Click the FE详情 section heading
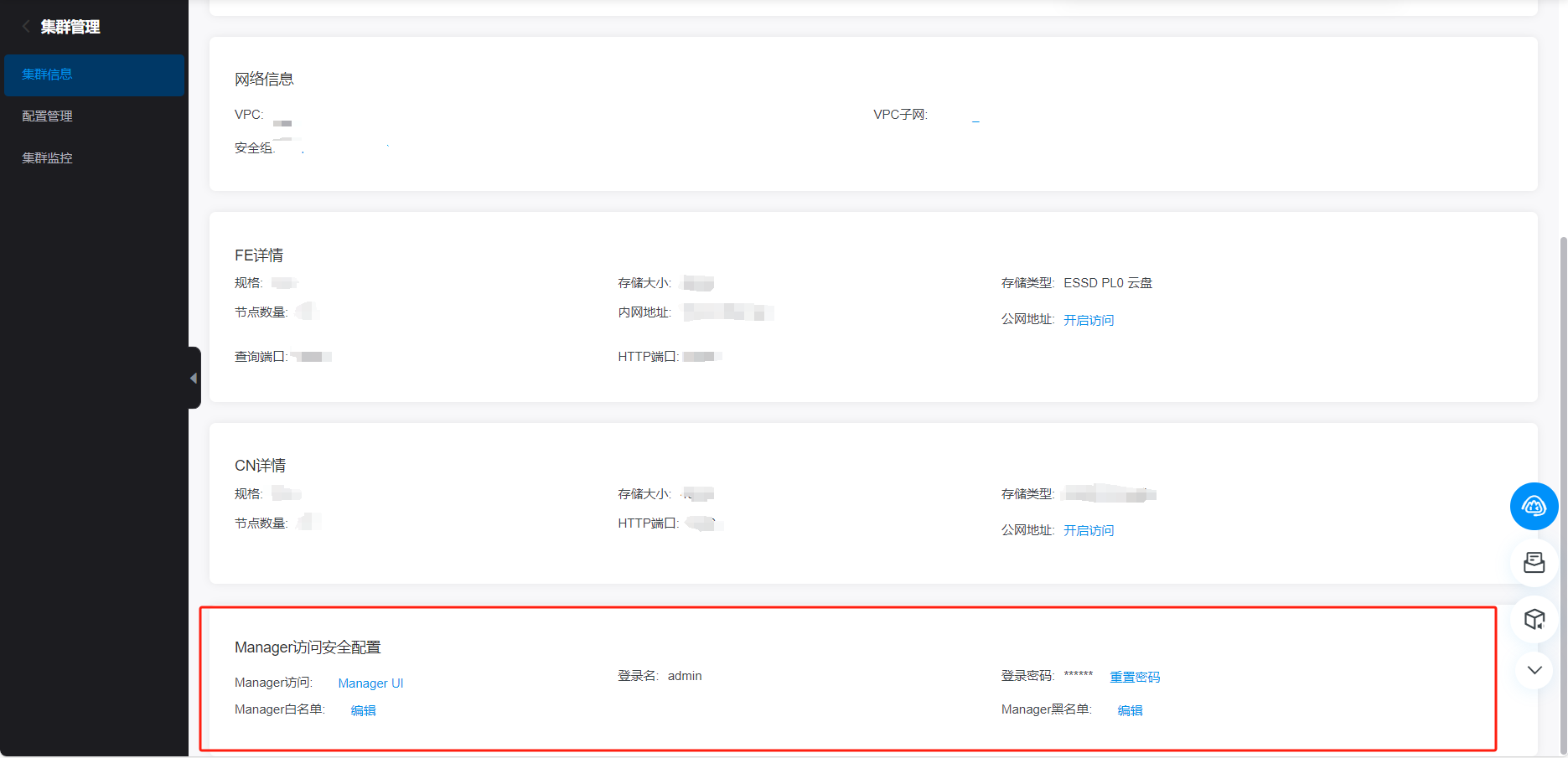Screen dimensions: 1568x758 [259, 255]
